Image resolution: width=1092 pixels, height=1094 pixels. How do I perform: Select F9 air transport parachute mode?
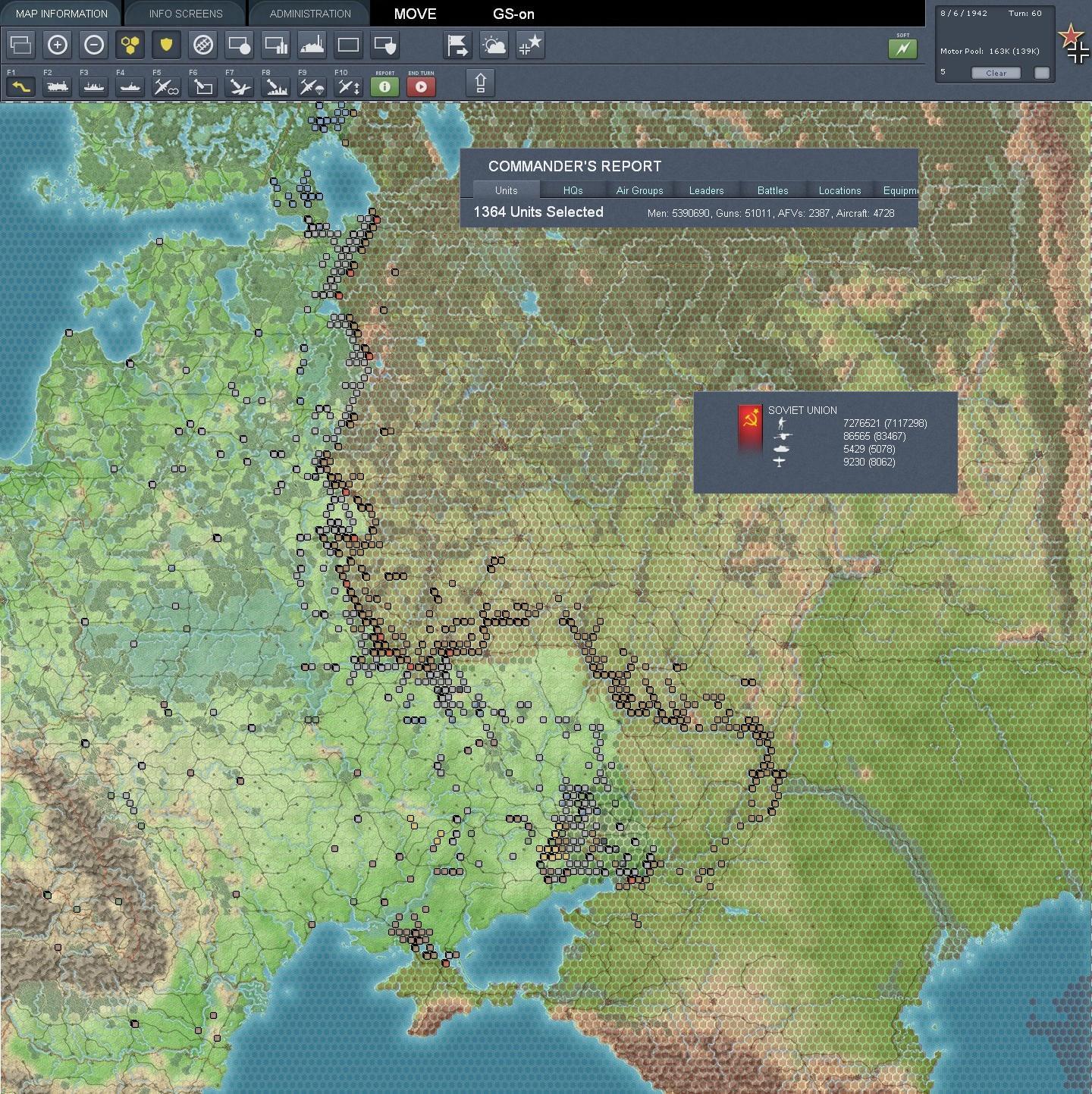point(312,87)
